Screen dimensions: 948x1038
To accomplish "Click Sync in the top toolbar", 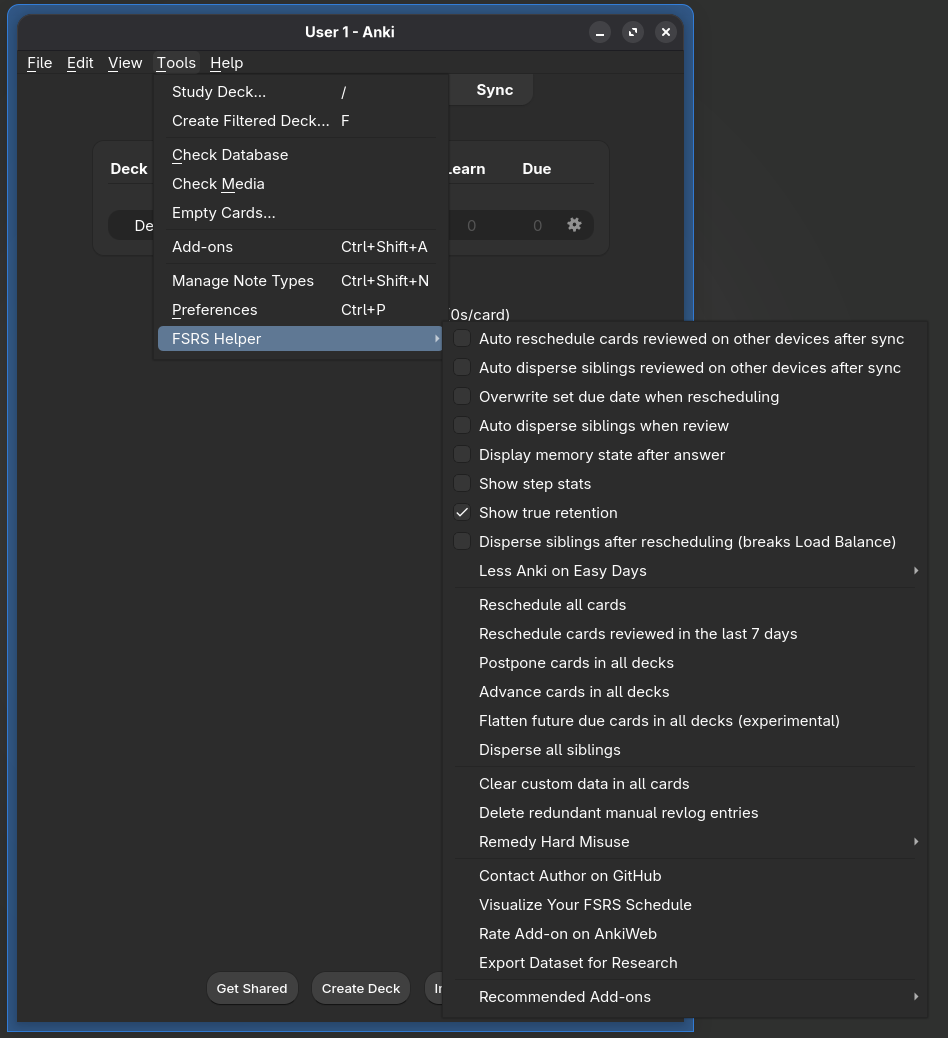I will [x=494, y=90].
